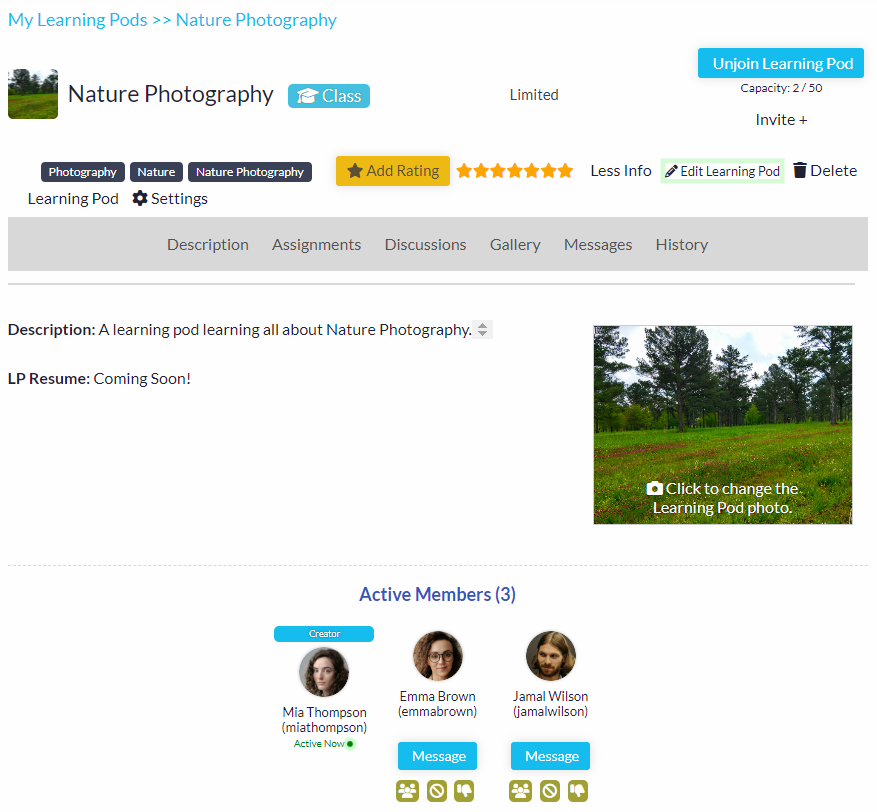Open Jamal Wilson's profile avatar
Viewport: 877px width, 812px height.
click(x=550, y=655)
